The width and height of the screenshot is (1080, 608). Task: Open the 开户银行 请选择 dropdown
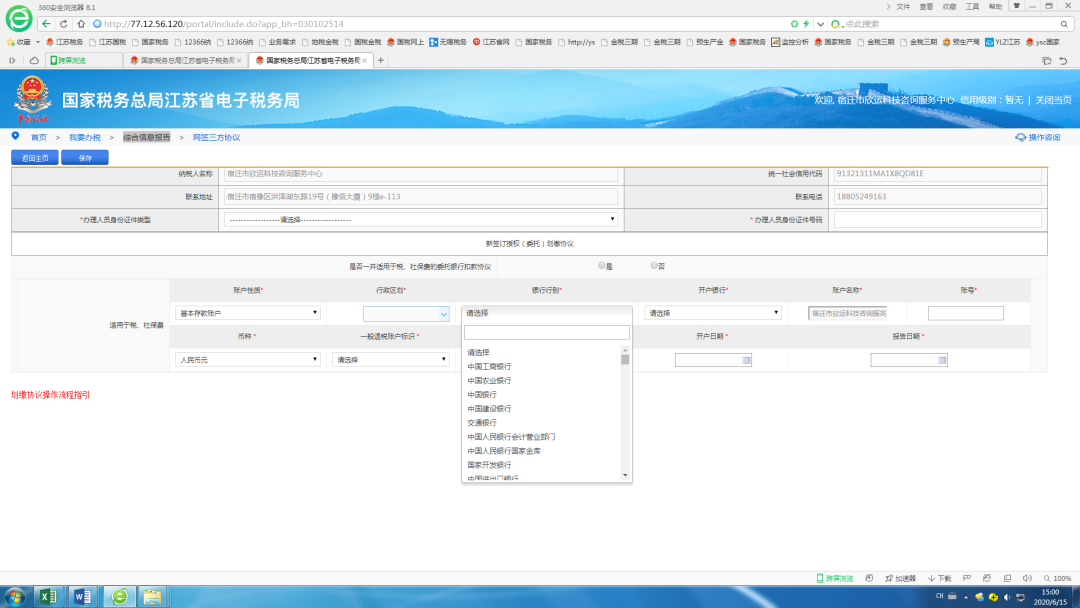click(x=713, y=313)
